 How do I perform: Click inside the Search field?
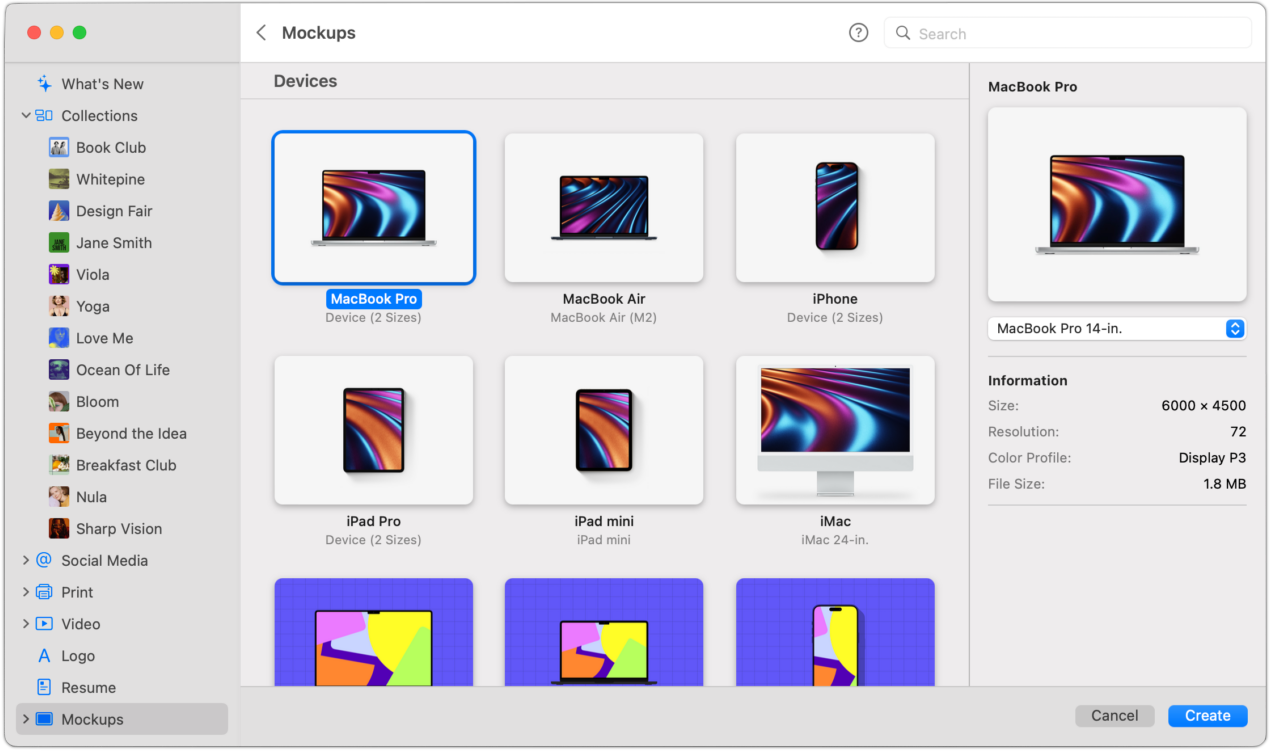point(1067,33)
